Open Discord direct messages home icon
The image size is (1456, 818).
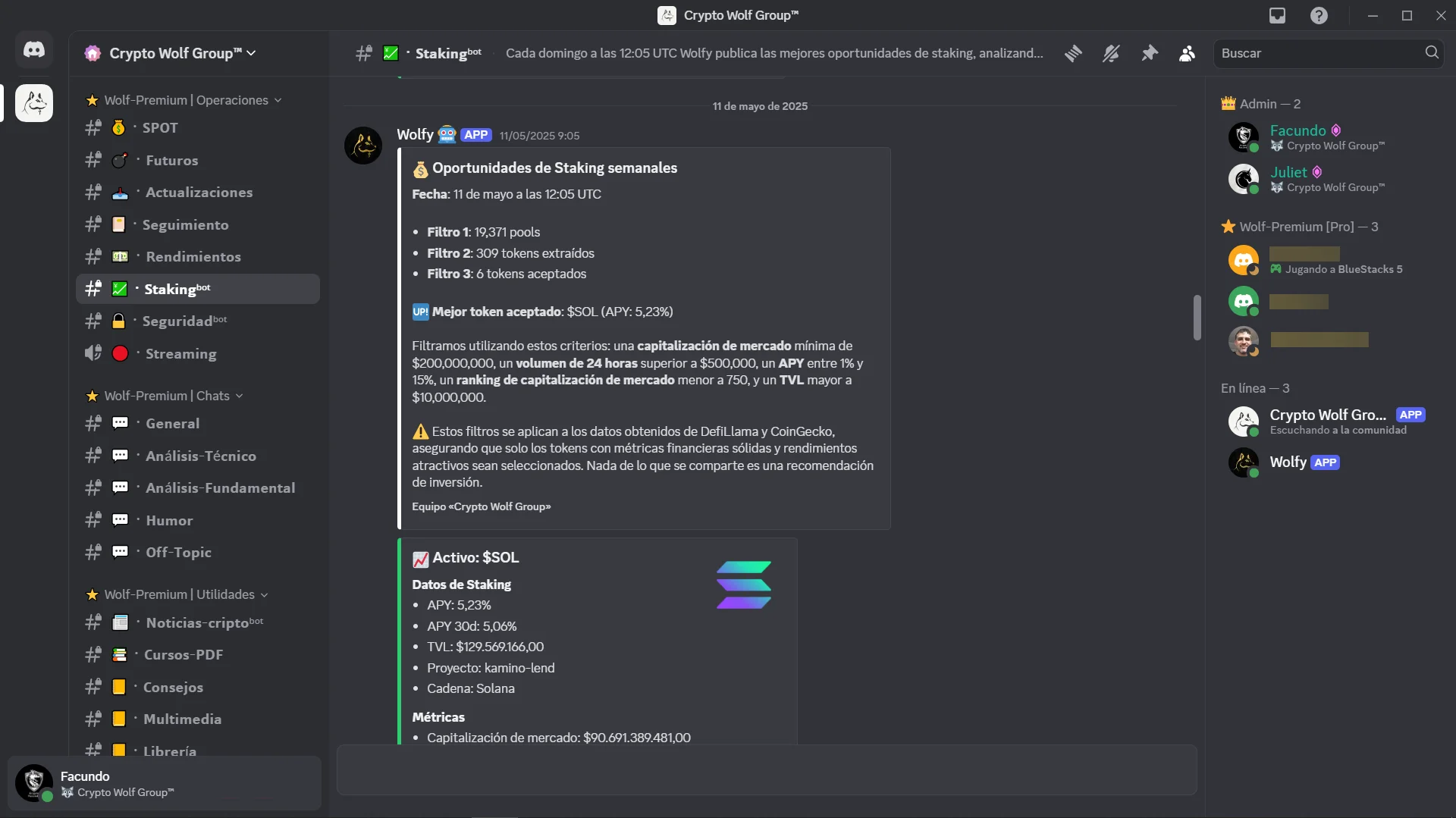(34, 50)
